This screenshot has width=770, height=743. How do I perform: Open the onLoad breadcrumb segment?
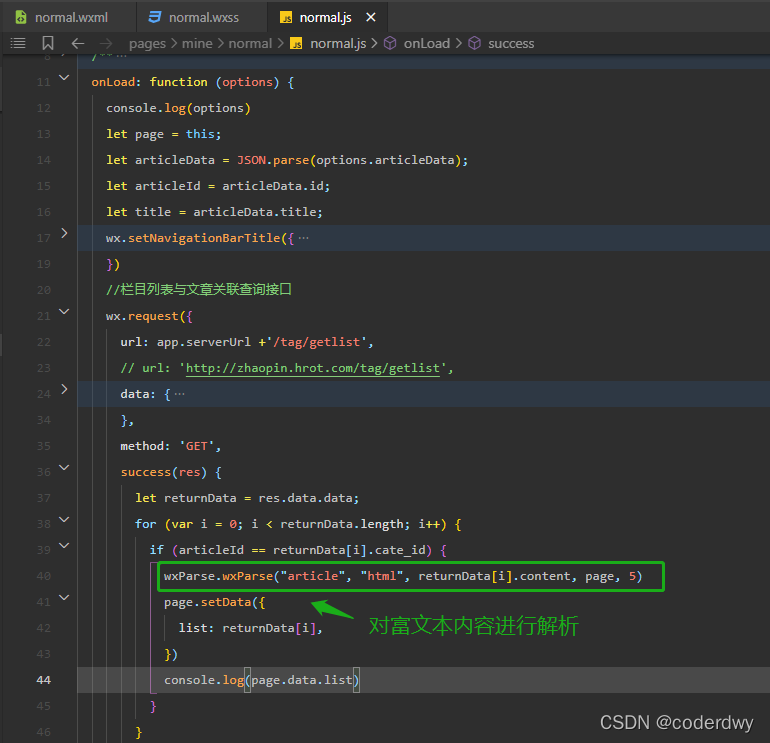coord(427,43)
